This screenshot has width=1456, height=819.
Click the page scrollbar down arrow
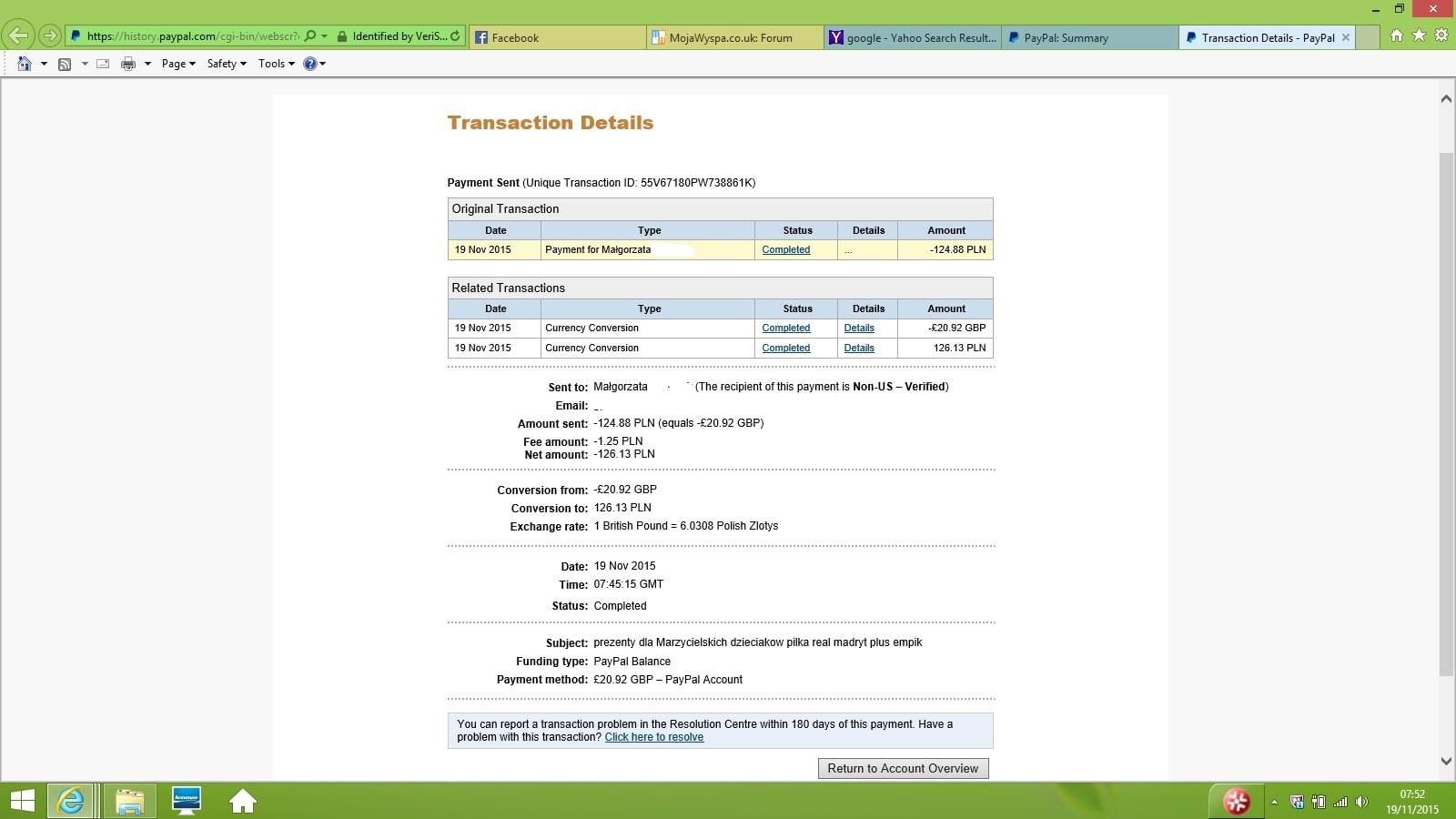click(1446, 762)
